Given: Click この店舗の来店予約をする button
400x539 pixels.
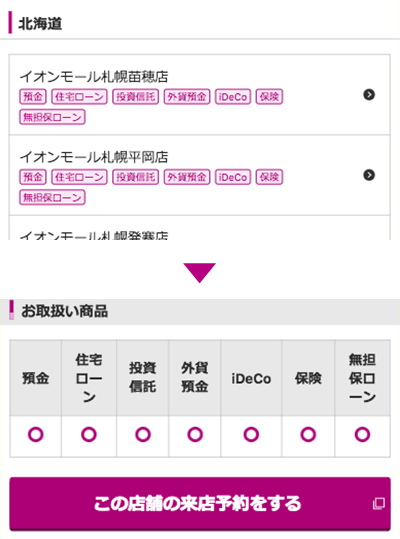Looking at the screenshot, I should coord(200,504).
